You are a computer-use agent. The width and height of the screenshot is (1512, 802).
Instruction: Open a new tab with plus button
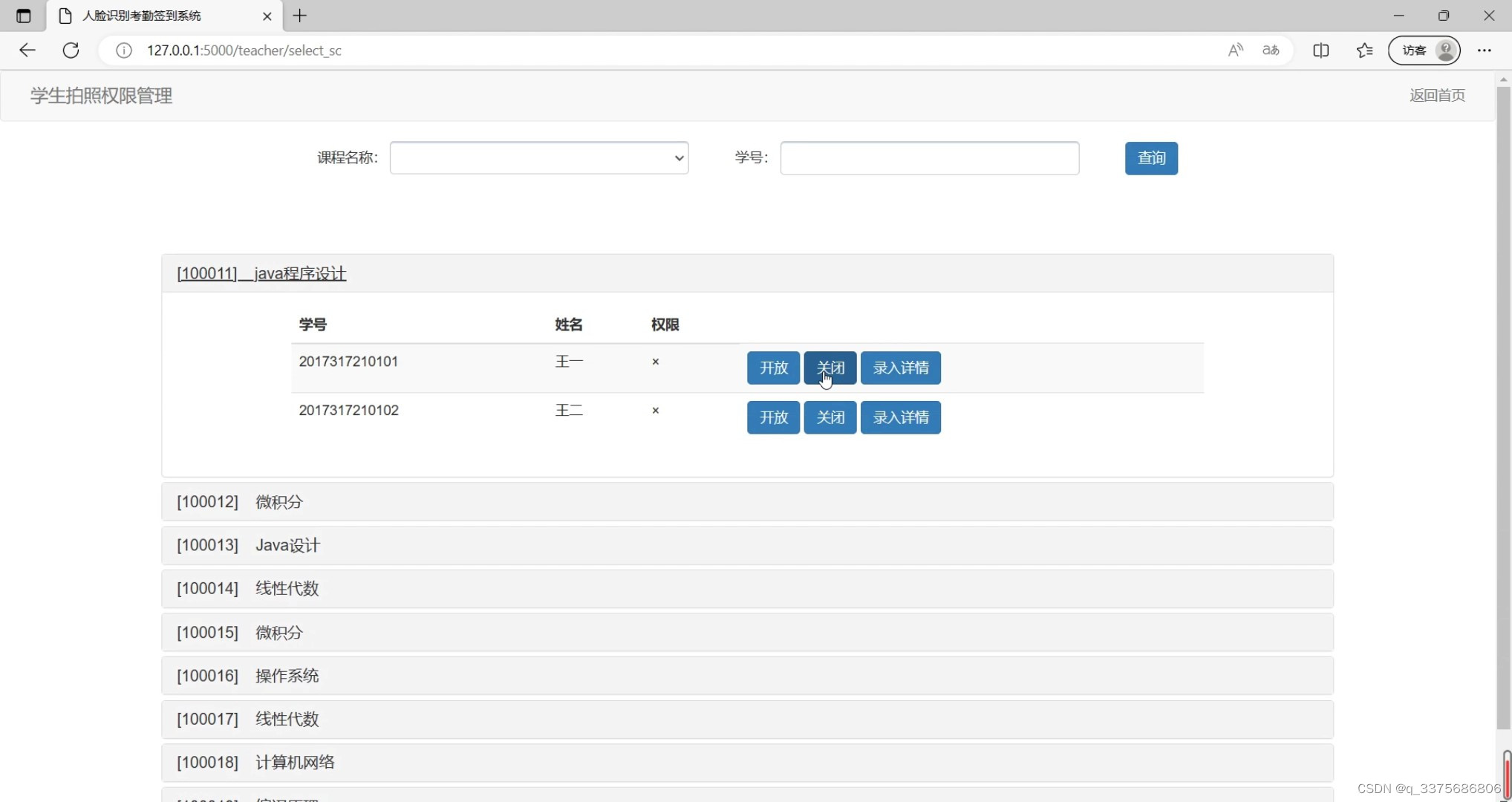click(x=299, y=16)
